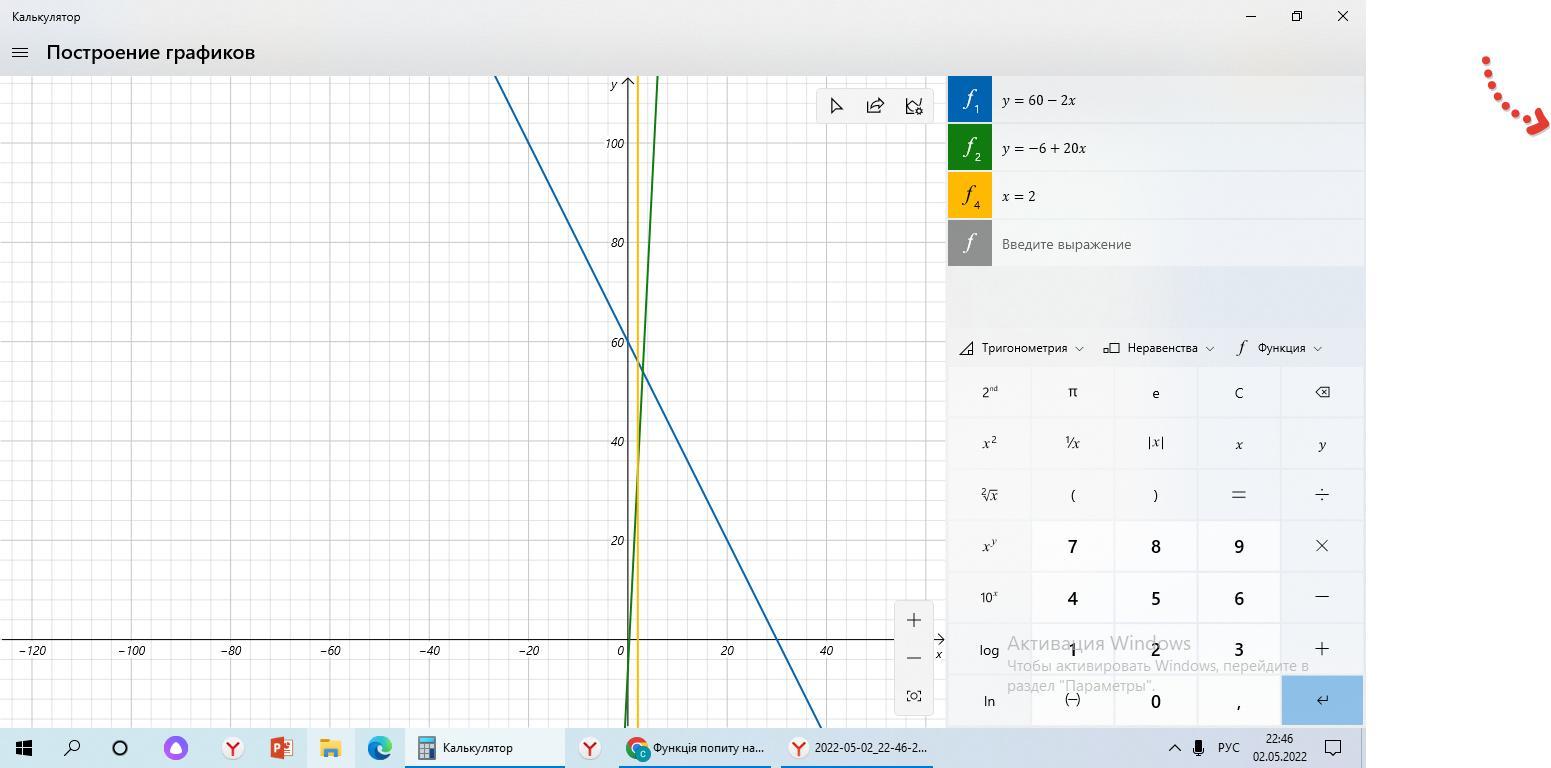
Task: Click the 10 to power x key
Action: pos(989,597)
